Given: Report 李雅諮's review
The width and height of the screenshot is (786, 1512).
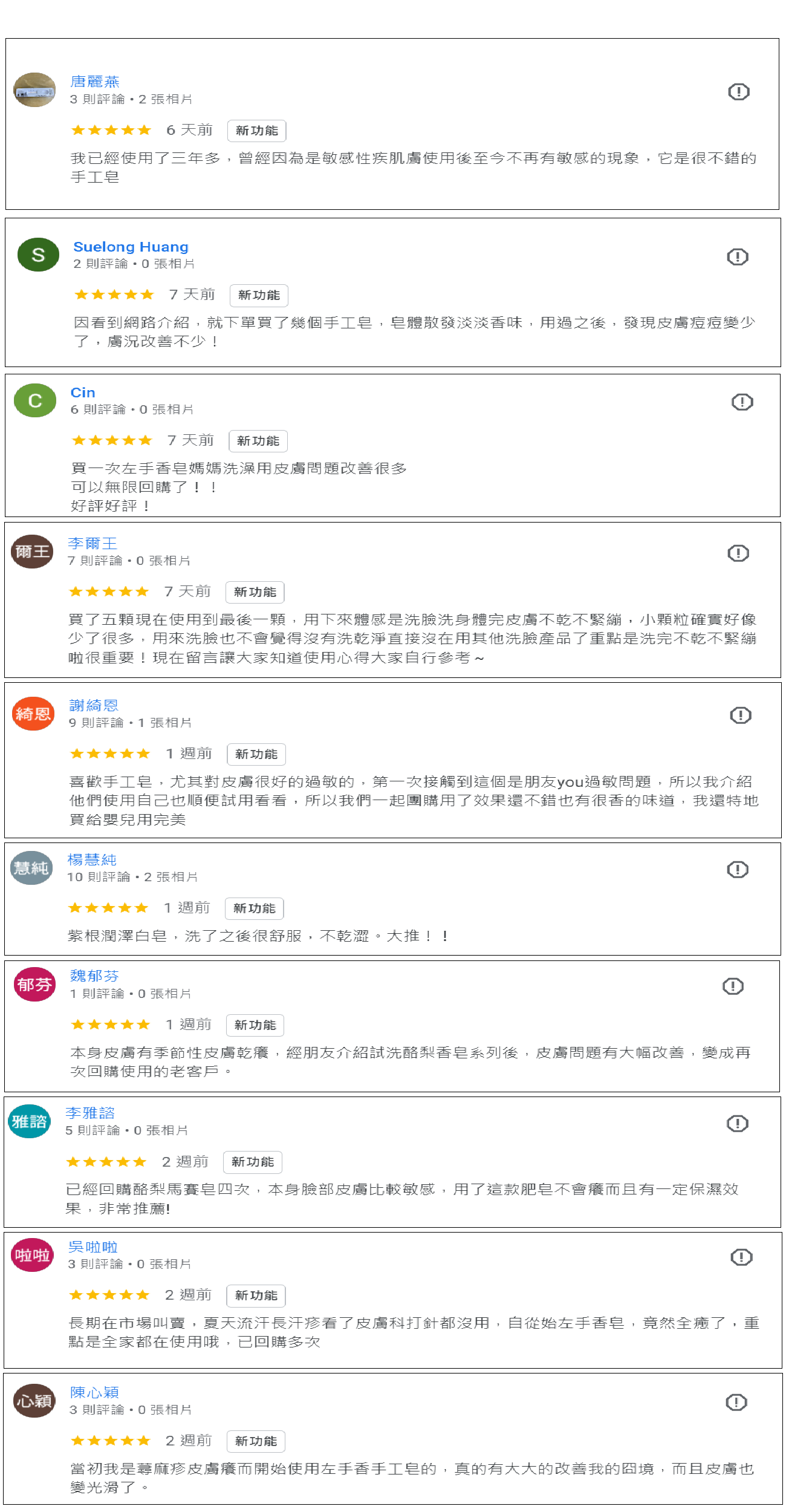Looking at the screenshot, I should click(x=737, y=1124).
